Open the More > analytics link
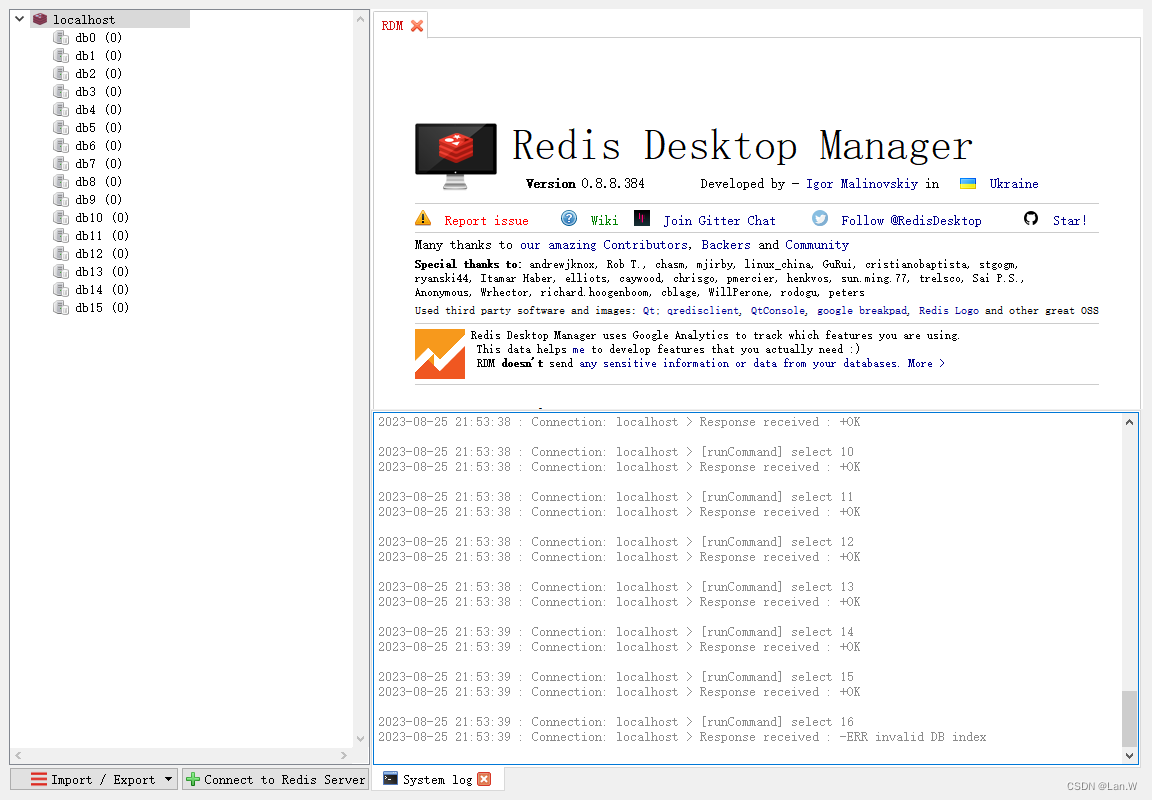1152x800 pixels. tap(926, 364)
